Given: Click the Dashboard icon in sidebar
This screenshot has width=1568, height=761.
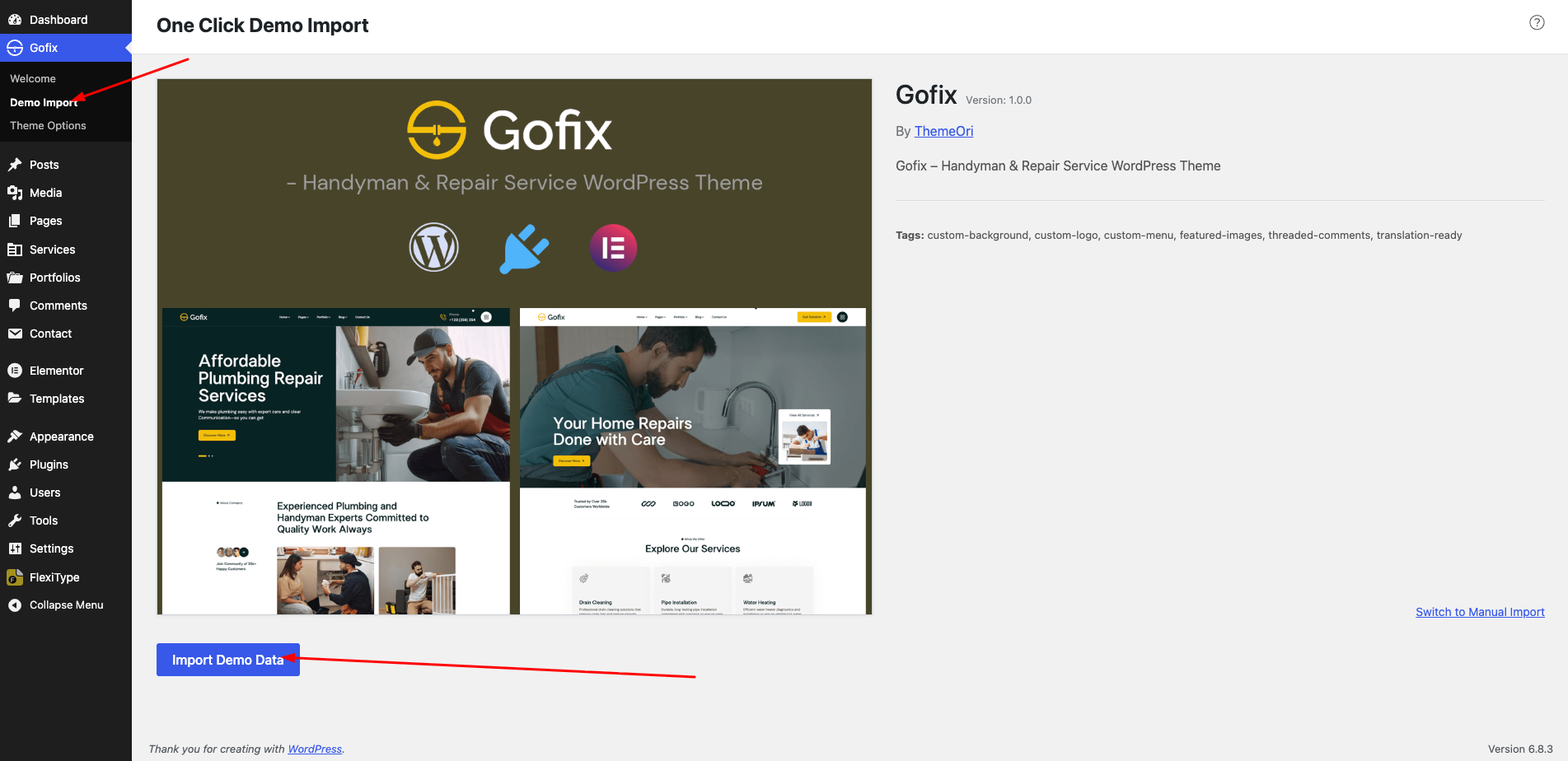Looking at the screenshot, I should (15, 20).
